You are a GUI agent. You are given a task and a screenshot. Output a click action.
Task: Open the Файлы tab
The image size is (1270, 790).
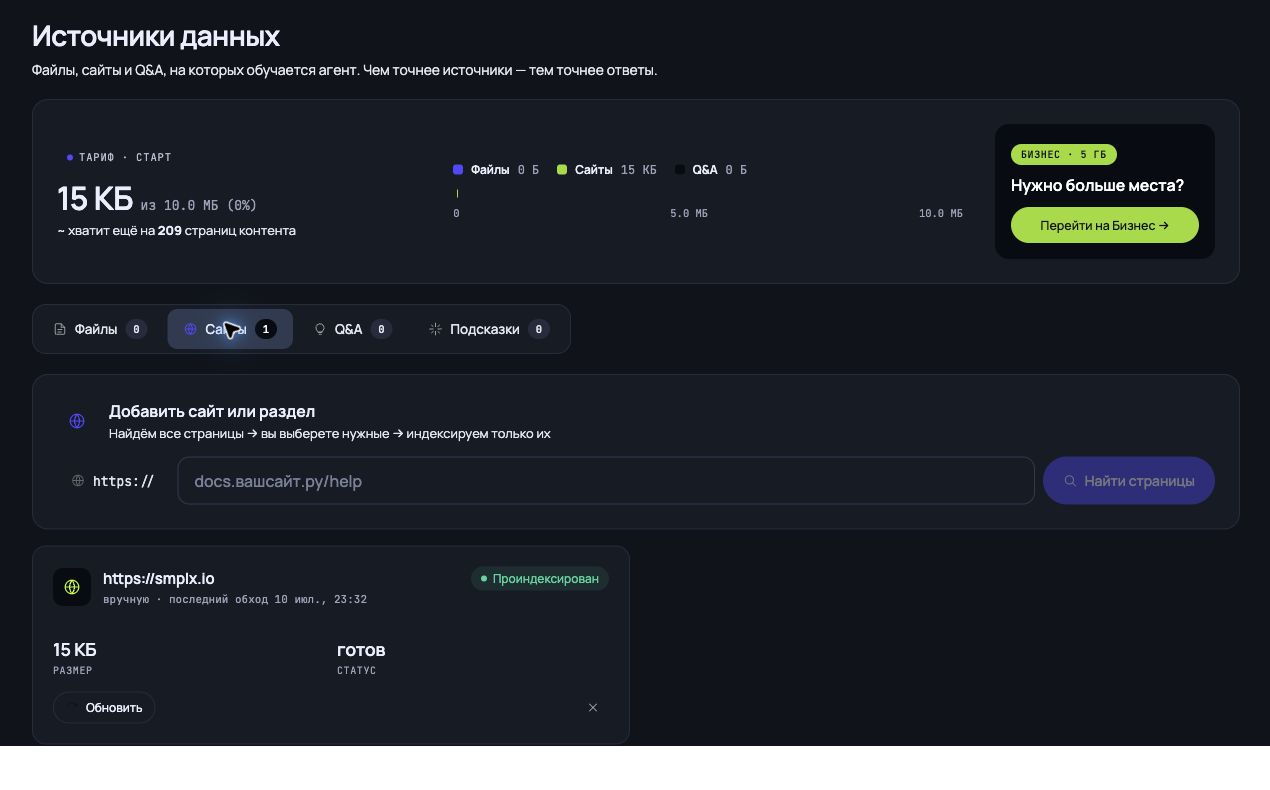click(100, 329)
